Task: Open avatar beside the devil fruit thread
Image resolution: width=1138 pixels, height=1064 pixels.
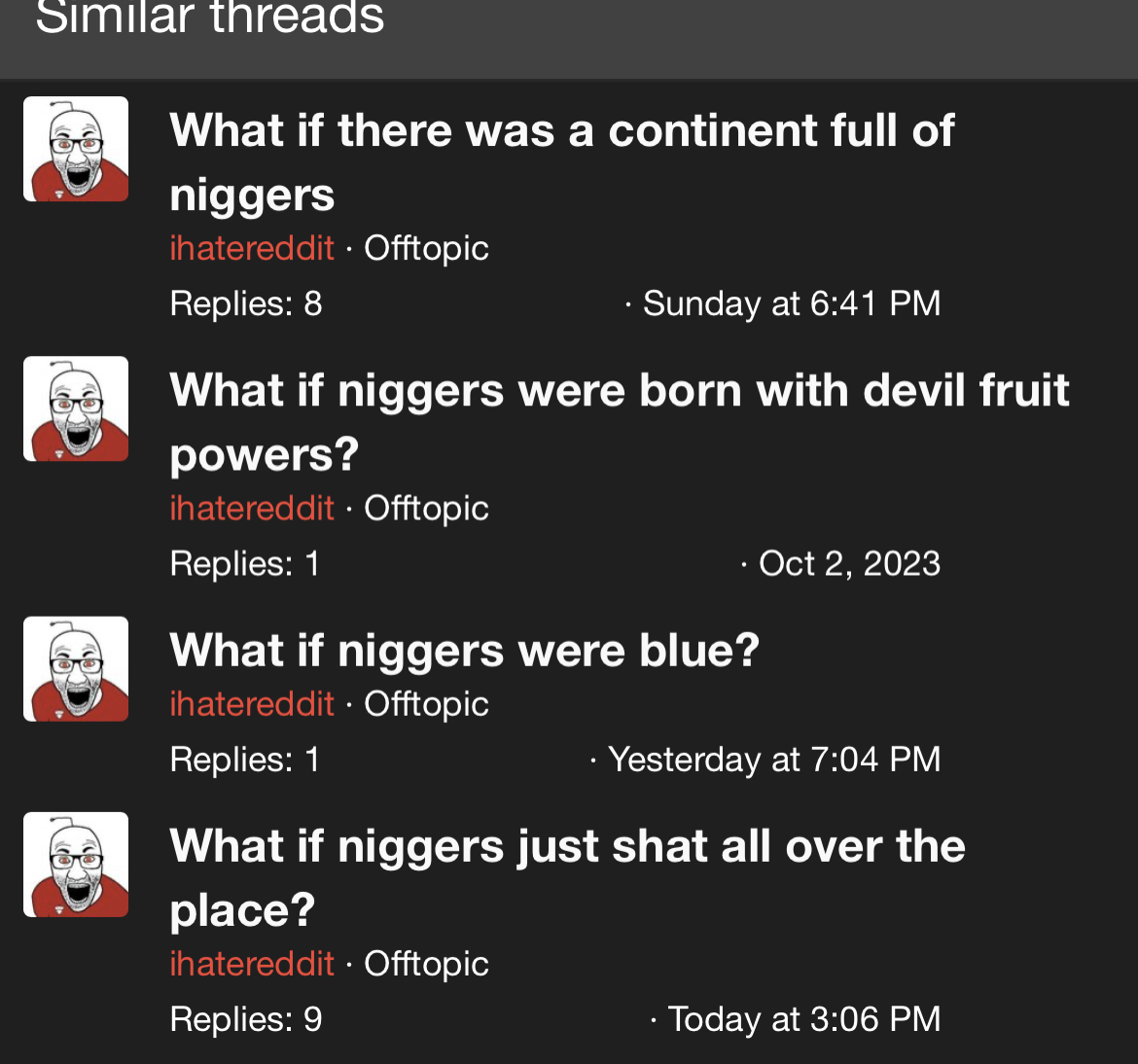Action: point(76,408)
